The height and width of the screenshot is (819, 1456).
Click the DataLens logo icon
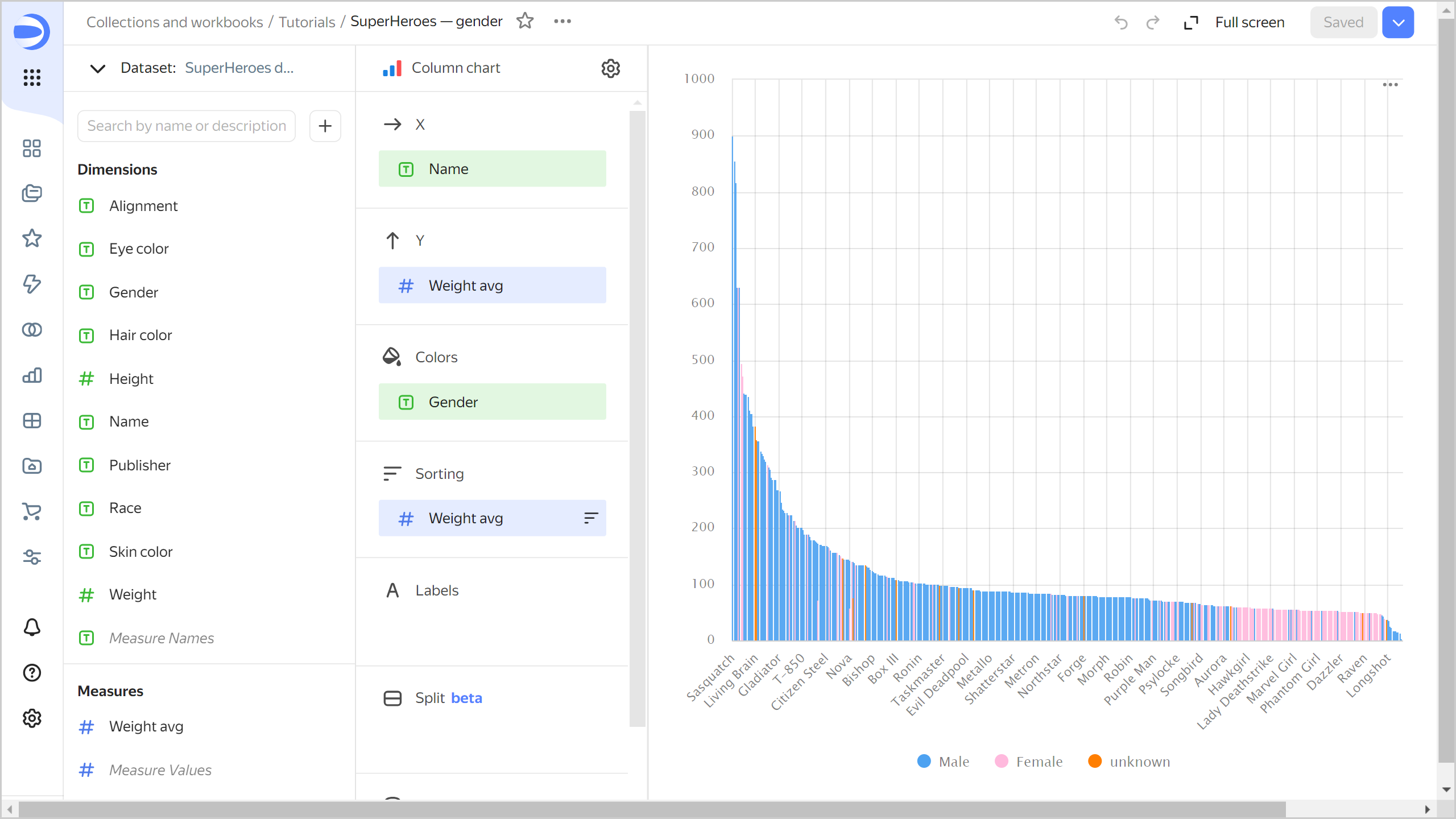(32, 31)
